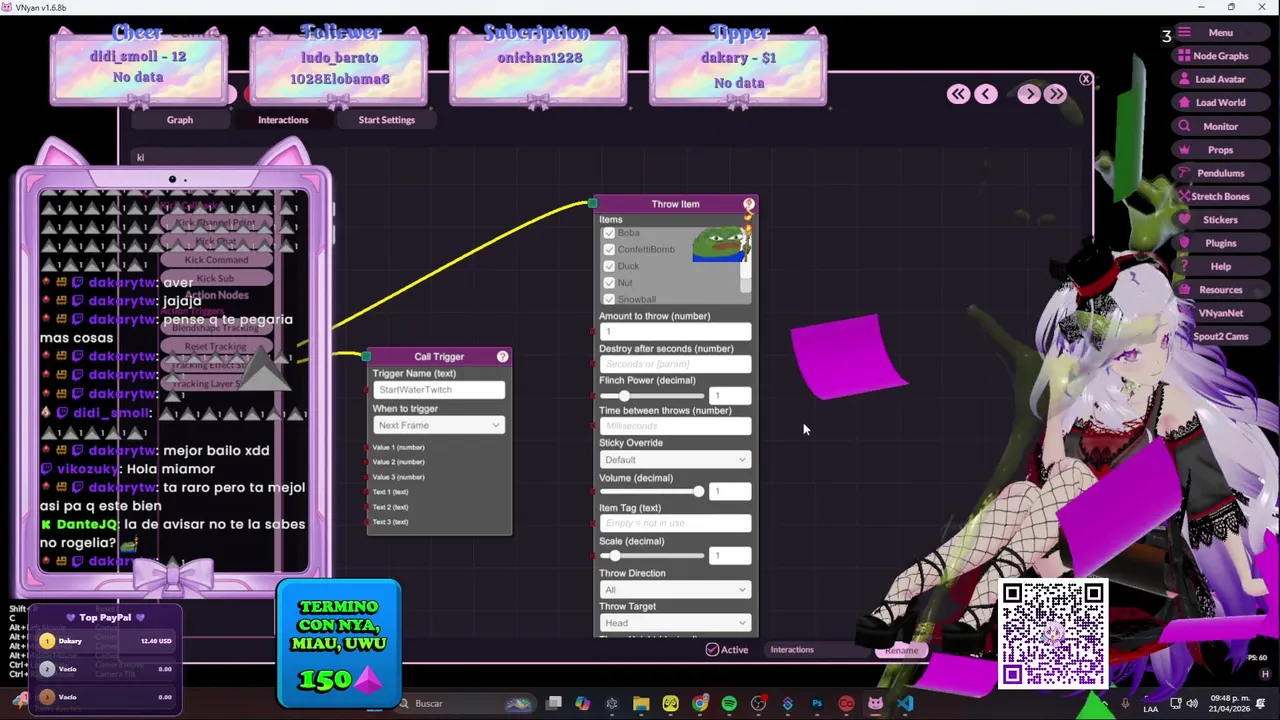Open the Spout2 Cams sidebar button

click(1220, 336)
